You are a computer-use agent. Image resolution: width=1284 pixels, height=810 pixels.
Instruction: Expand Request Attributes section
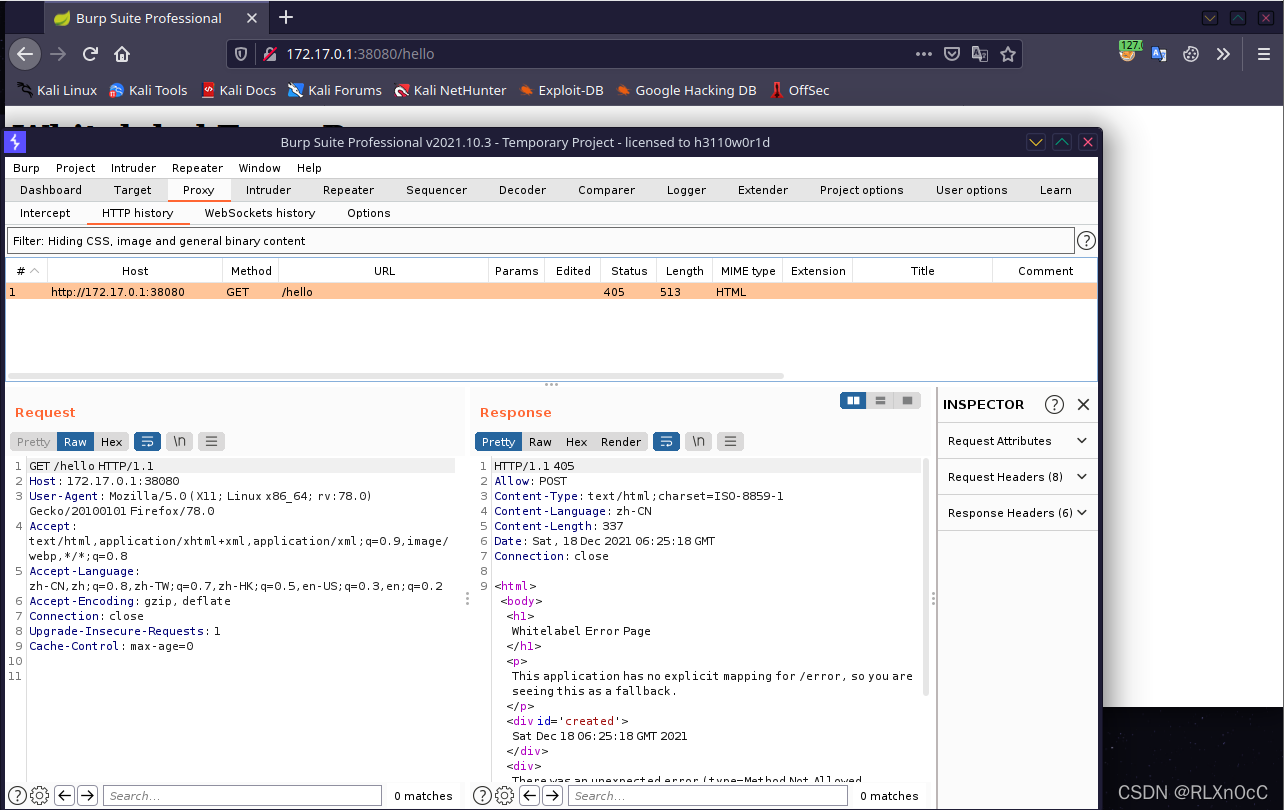(x=1017, y=441)
